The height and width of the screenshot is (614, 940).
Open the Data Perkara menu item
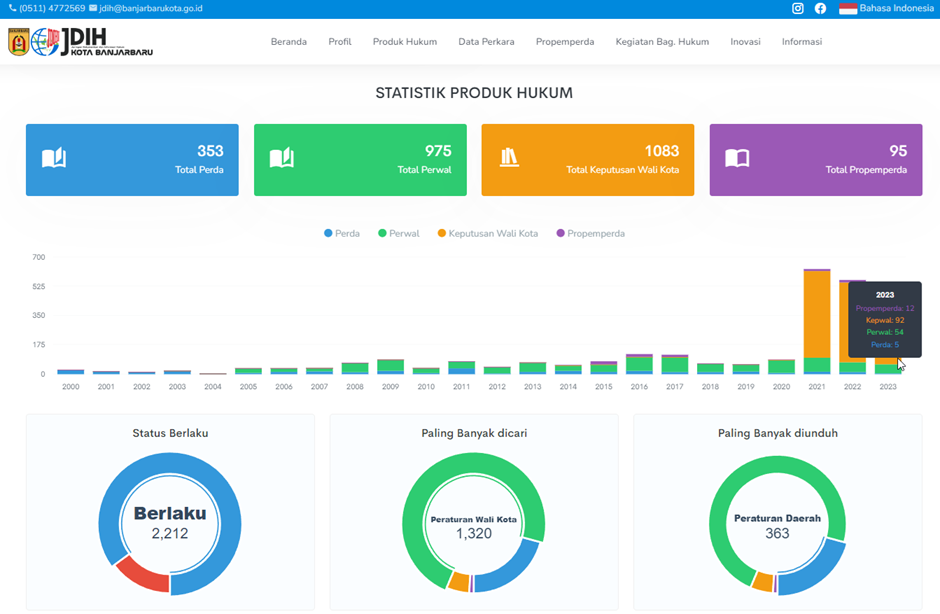[x=486, y=42]
